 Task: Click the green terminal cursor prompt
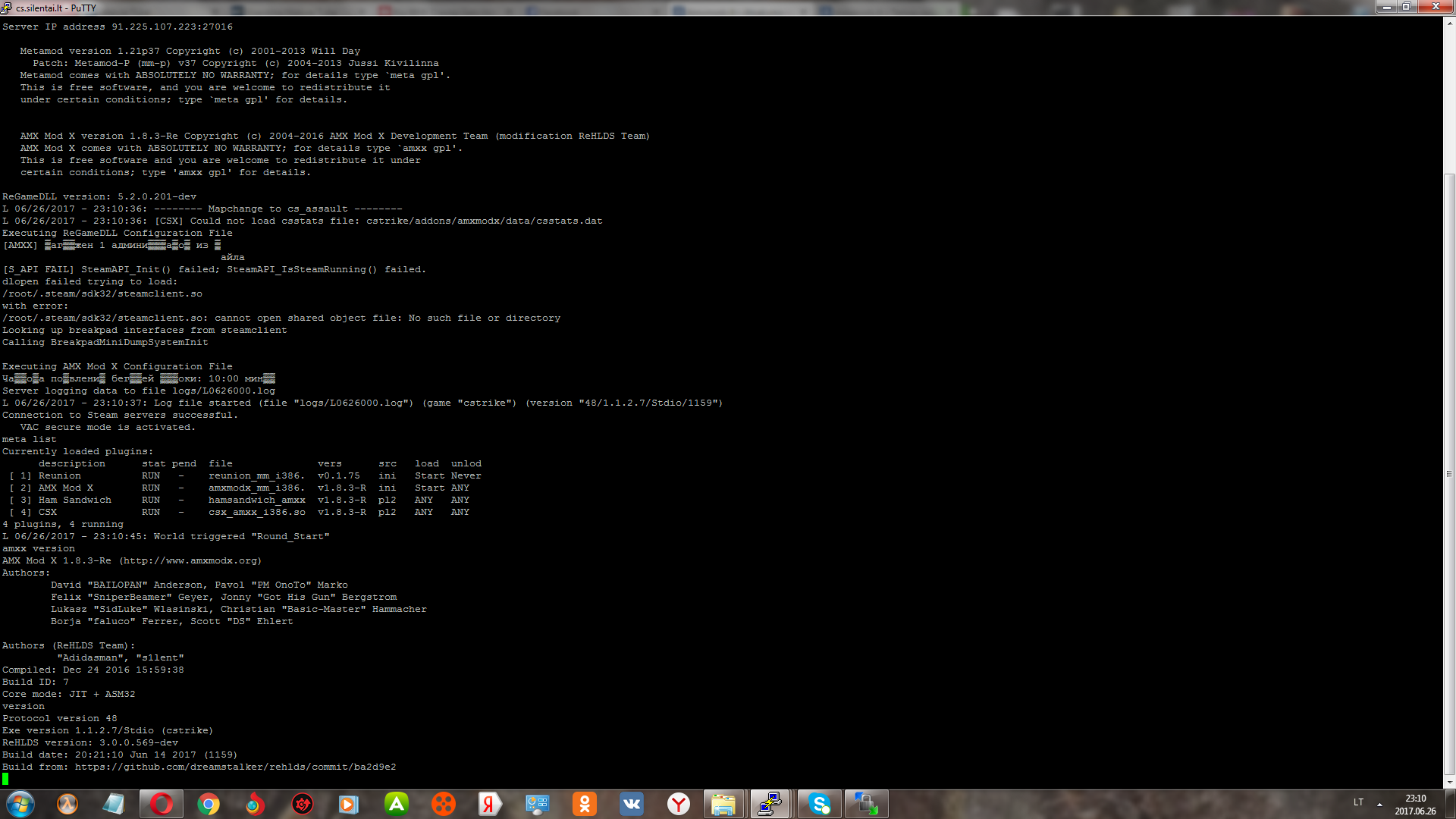click(5, 779)
